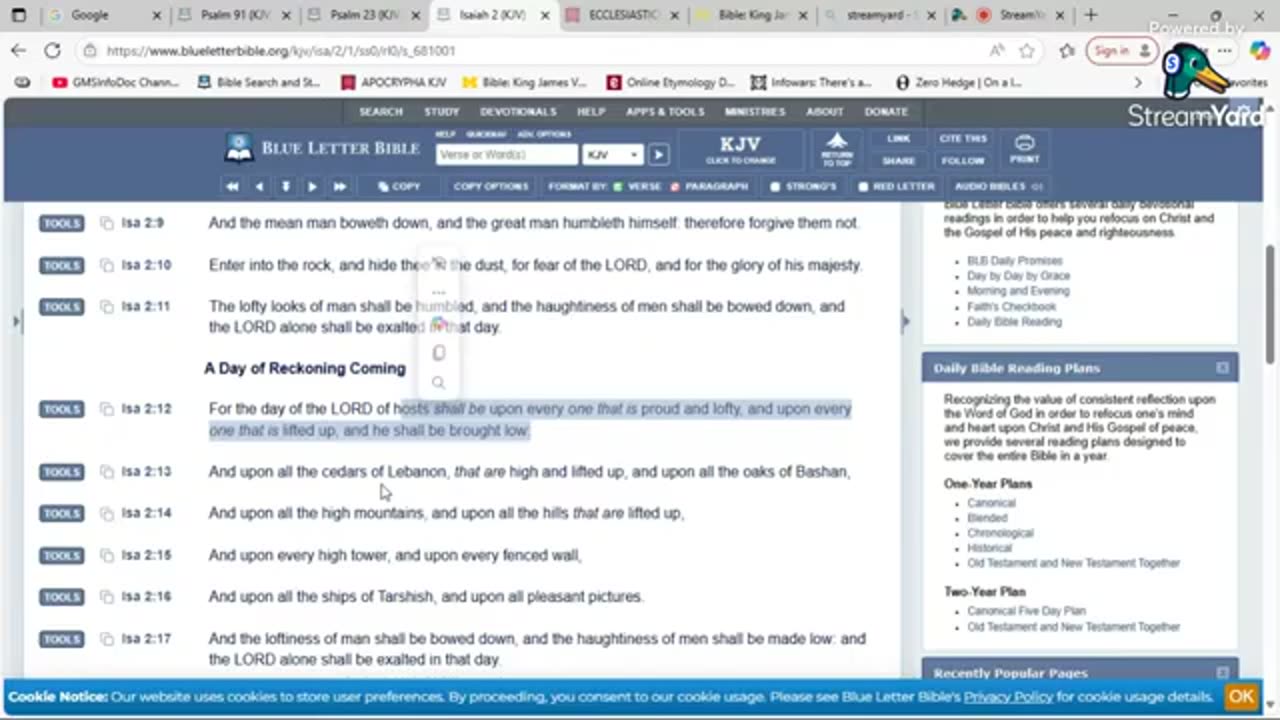Click the large KJV click-to-change button

pyautogui.click(x=741, y=149)
